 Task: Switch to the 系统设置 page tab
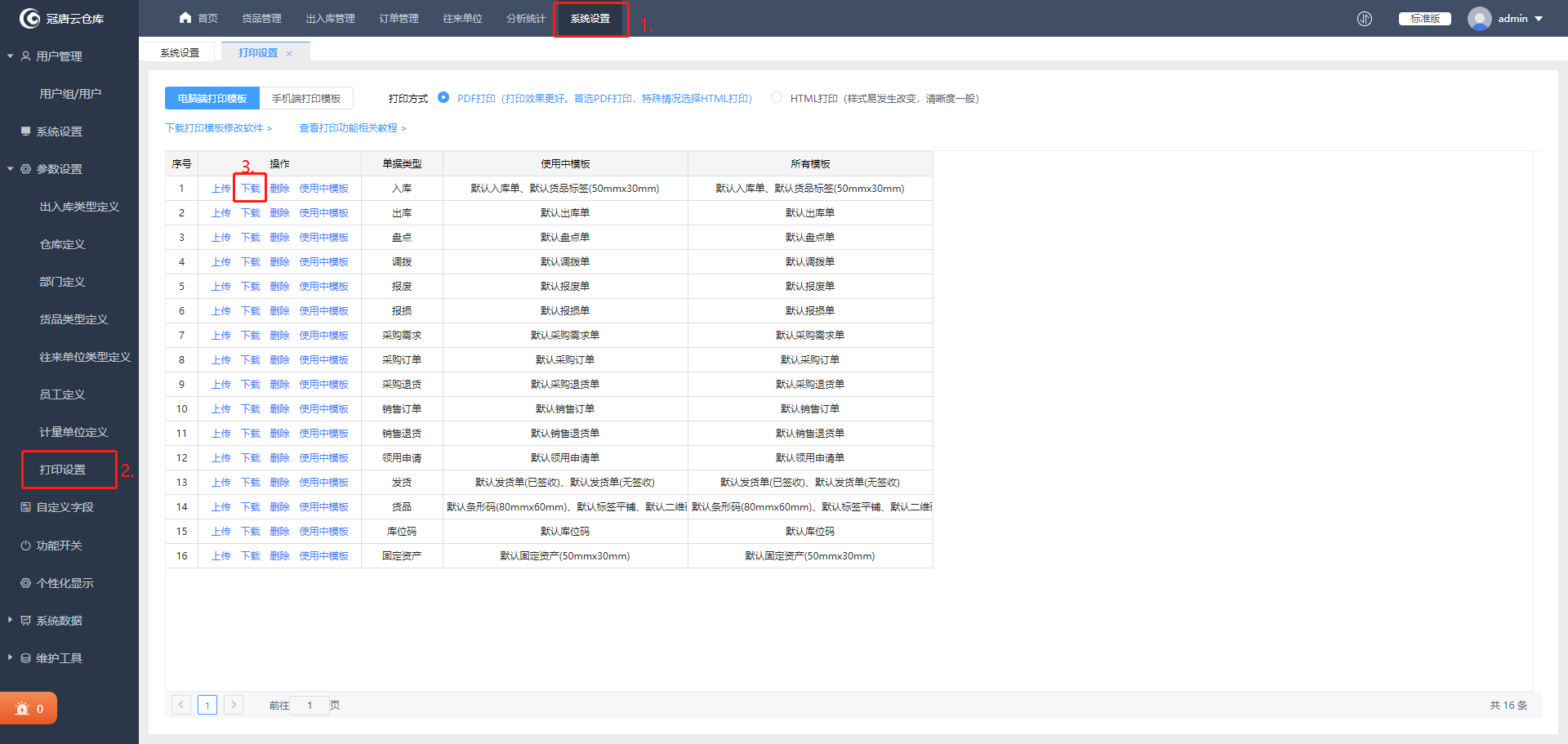[180, 53]
